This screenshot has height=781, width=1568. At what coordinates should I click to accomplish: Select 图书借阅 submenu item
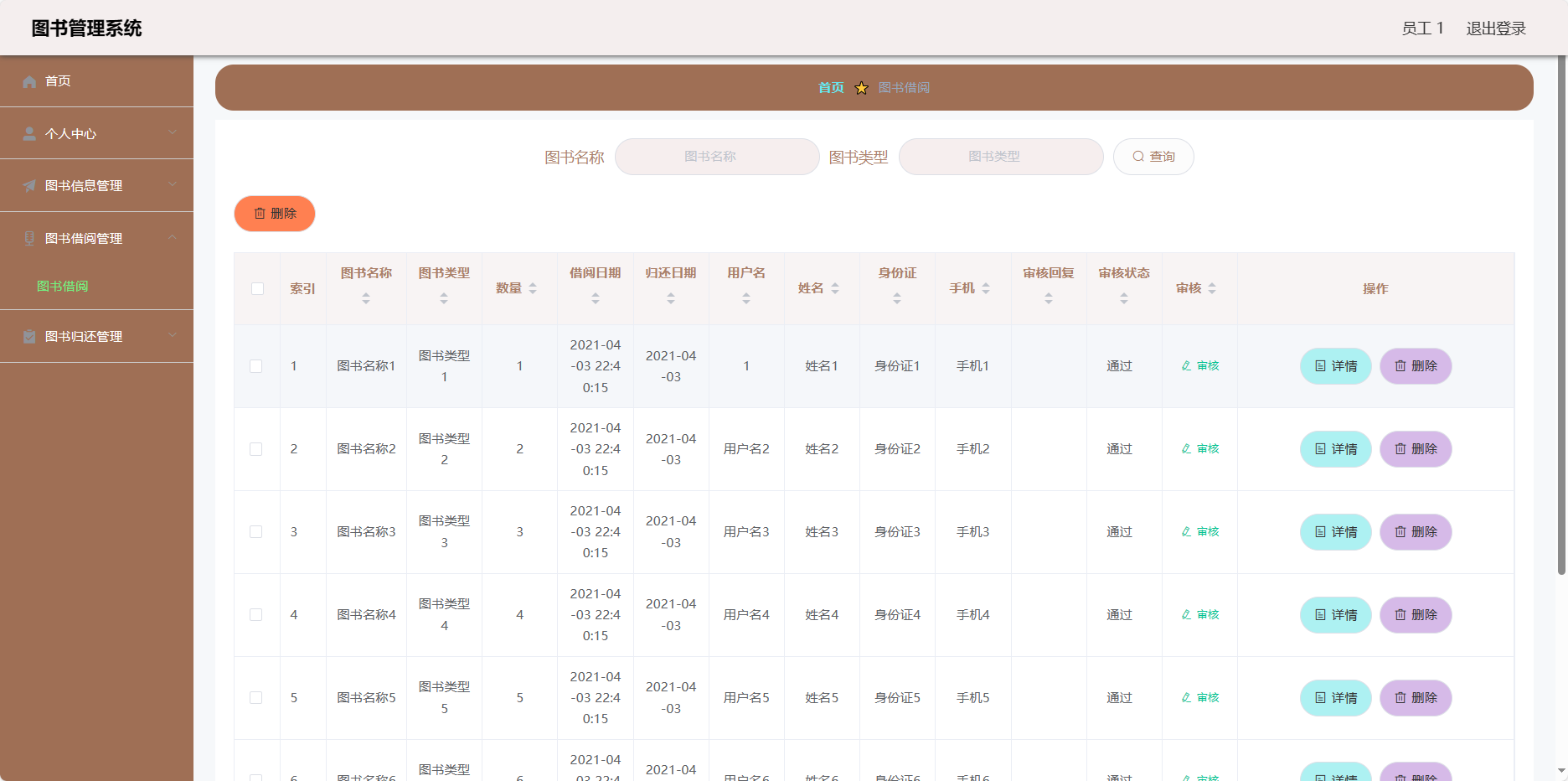(63, 287)
